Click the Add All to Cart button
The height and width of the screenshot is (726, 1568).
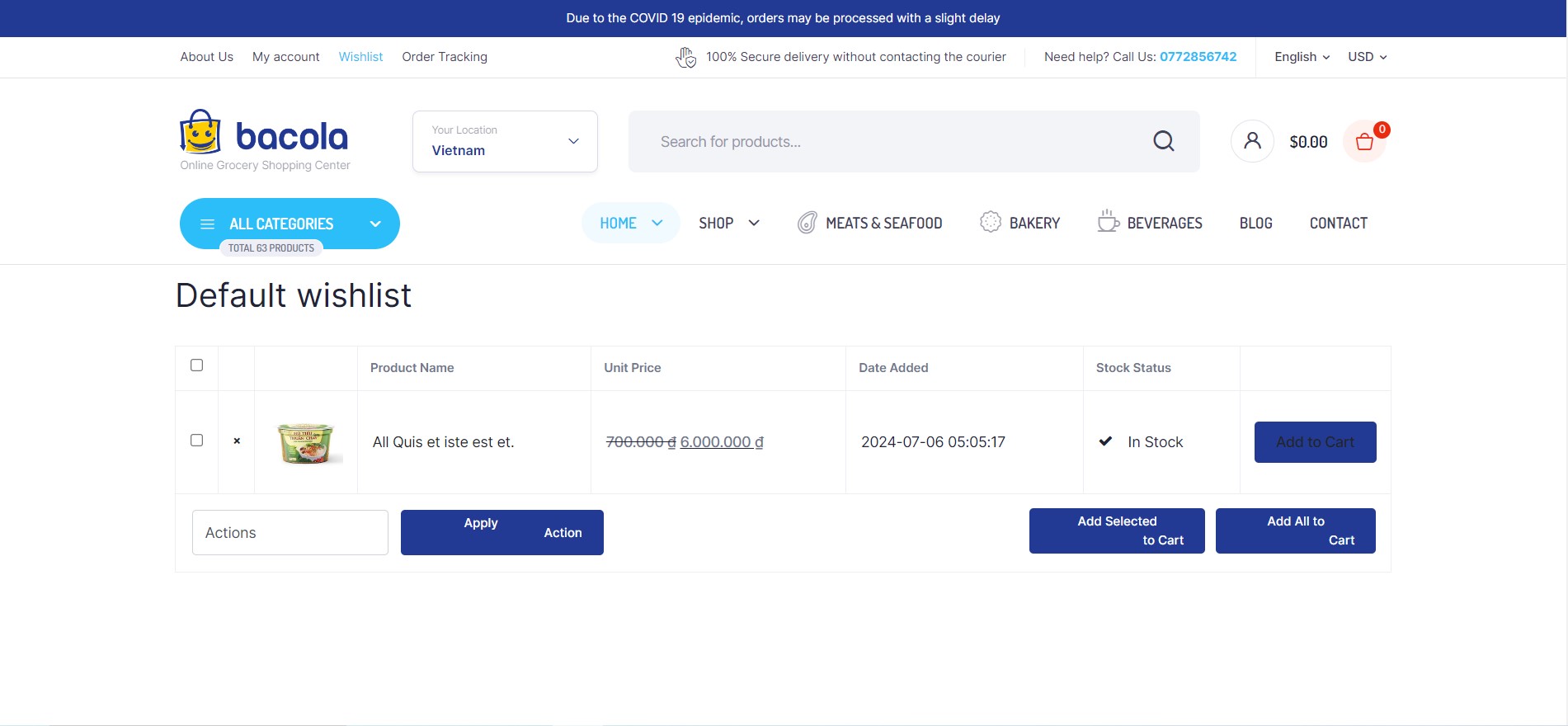(1295, 531)
